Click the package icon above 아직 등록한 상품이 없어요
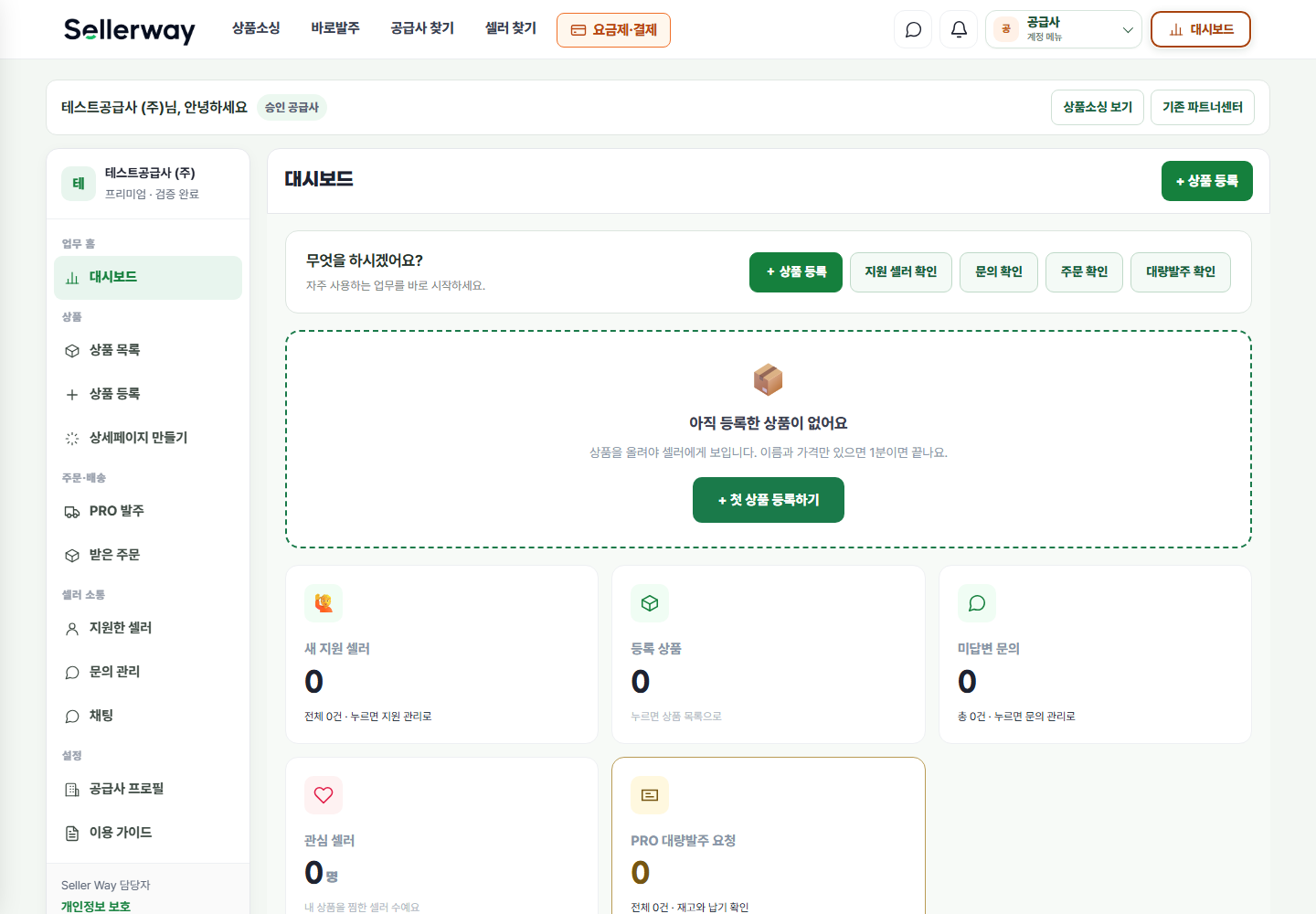Screen dimensions: 1316x914 [768, 379]
